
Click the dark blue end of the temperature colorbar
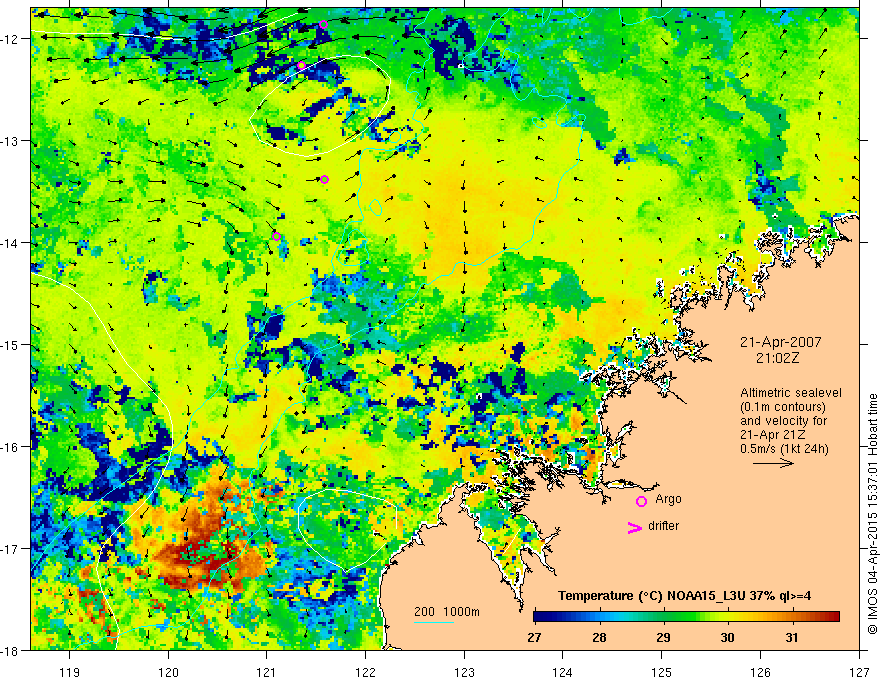point(540,617)
